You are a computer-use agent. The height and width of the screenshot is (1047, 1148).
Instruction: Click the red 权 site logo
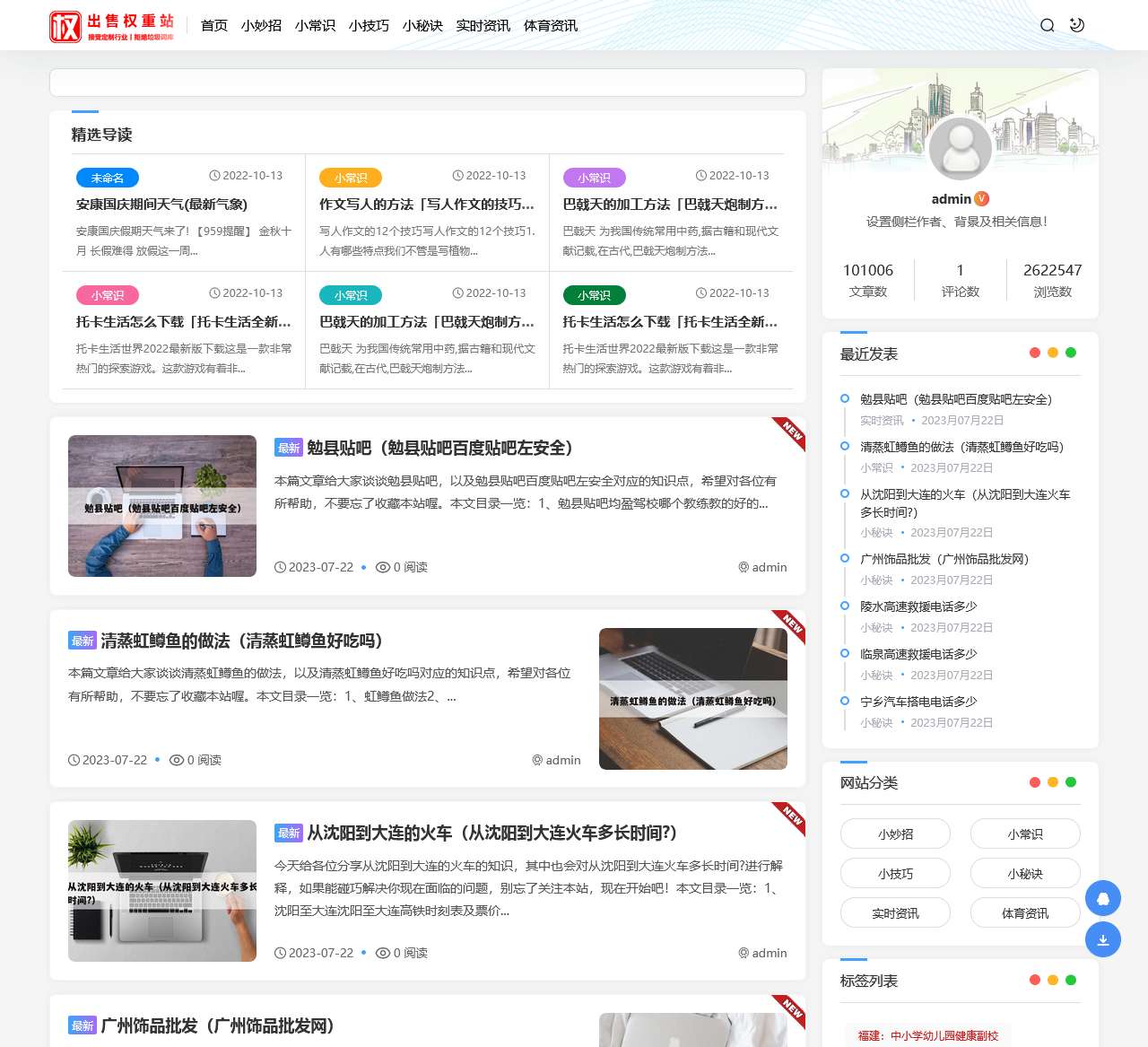[66, 25]
